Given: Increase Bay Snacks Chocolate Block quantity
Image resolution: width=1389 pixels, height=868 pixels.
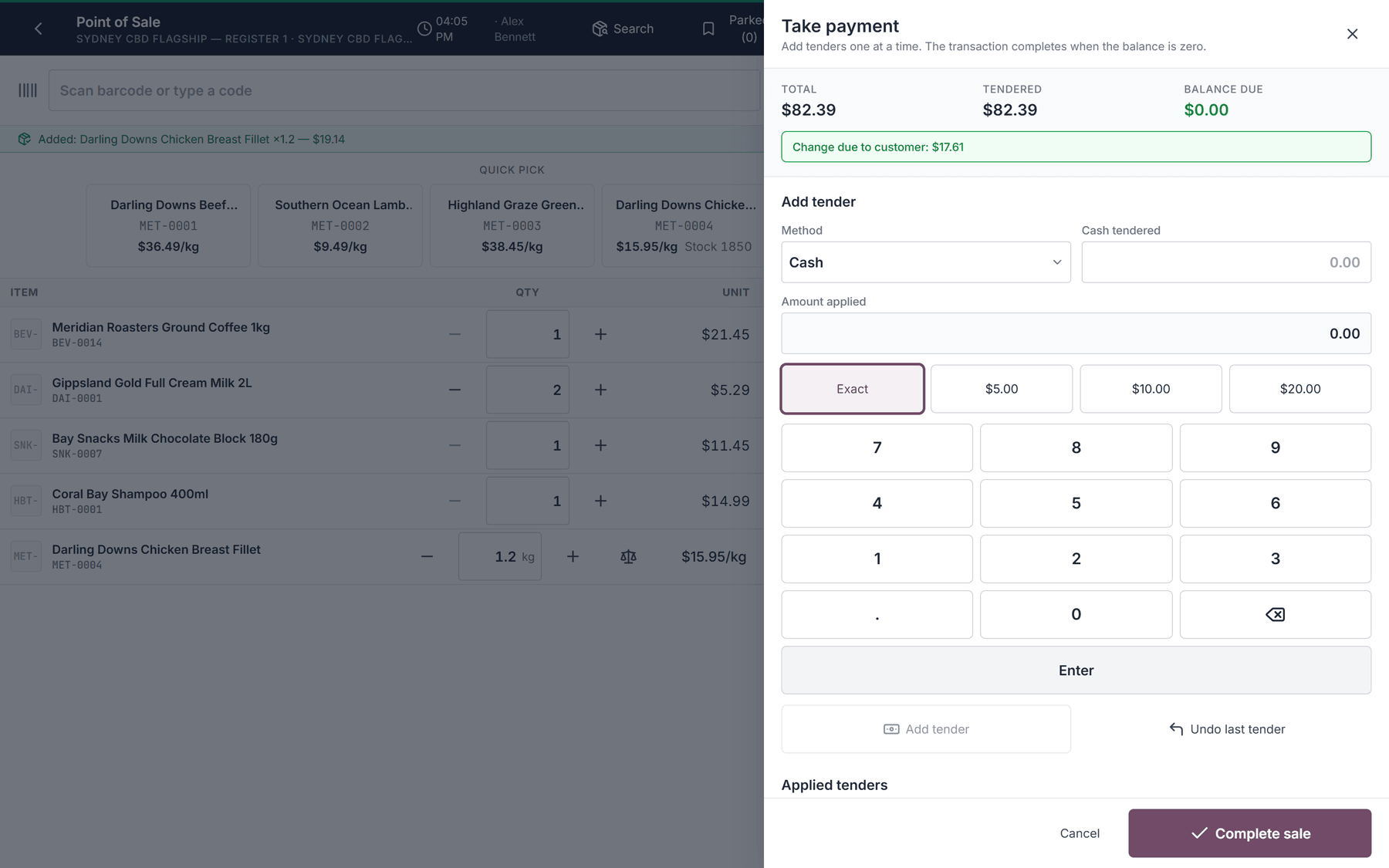Looking at the screenshot, I should 600,445.
